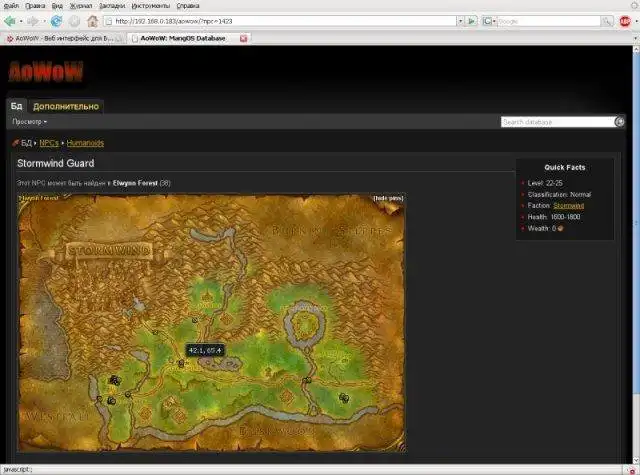Click the database search submit icon
Image resolution: width=640 pixels, height=475 pixels.
[620, 122]
